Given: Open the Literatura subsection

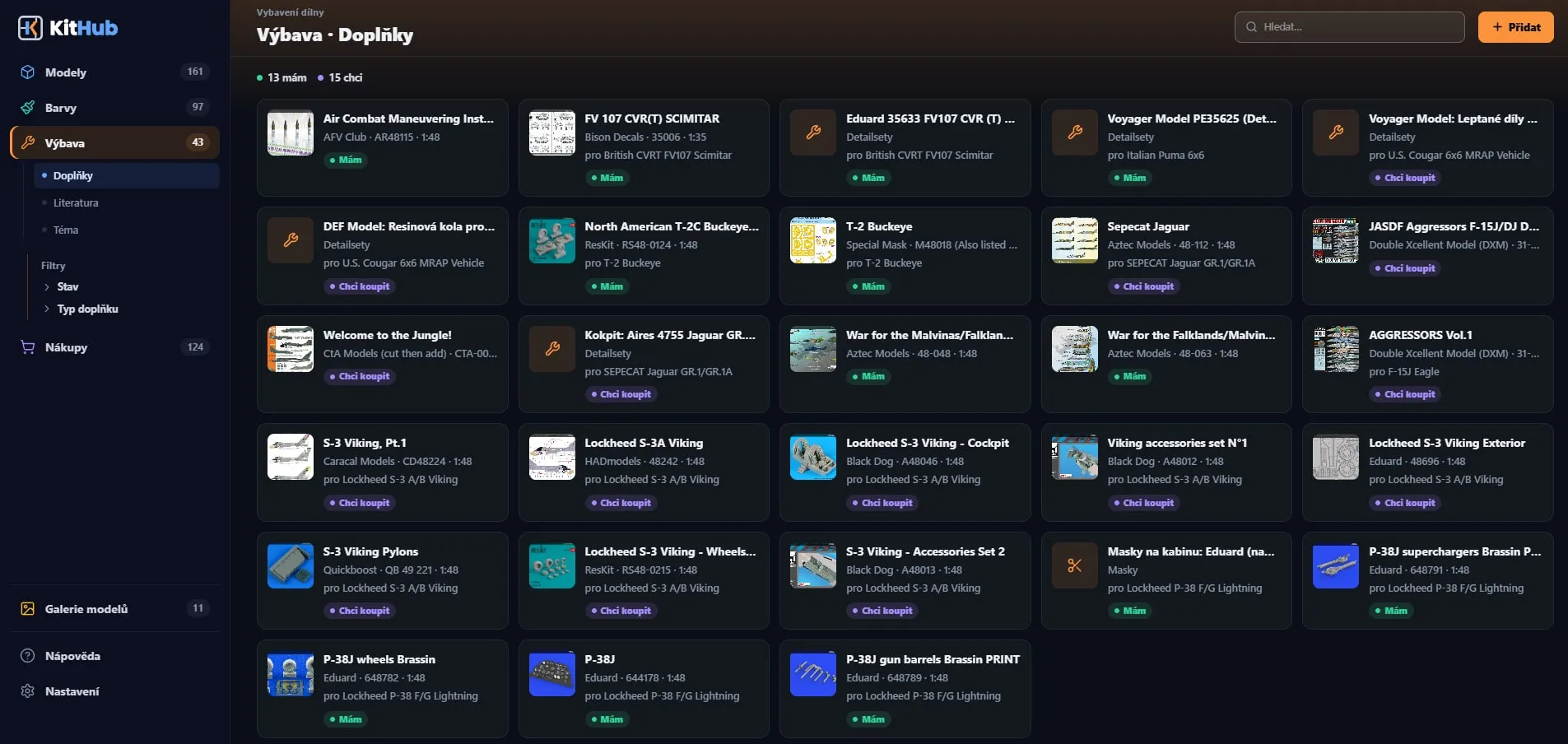Looking at the screenshot, I should tap(76, 203).
